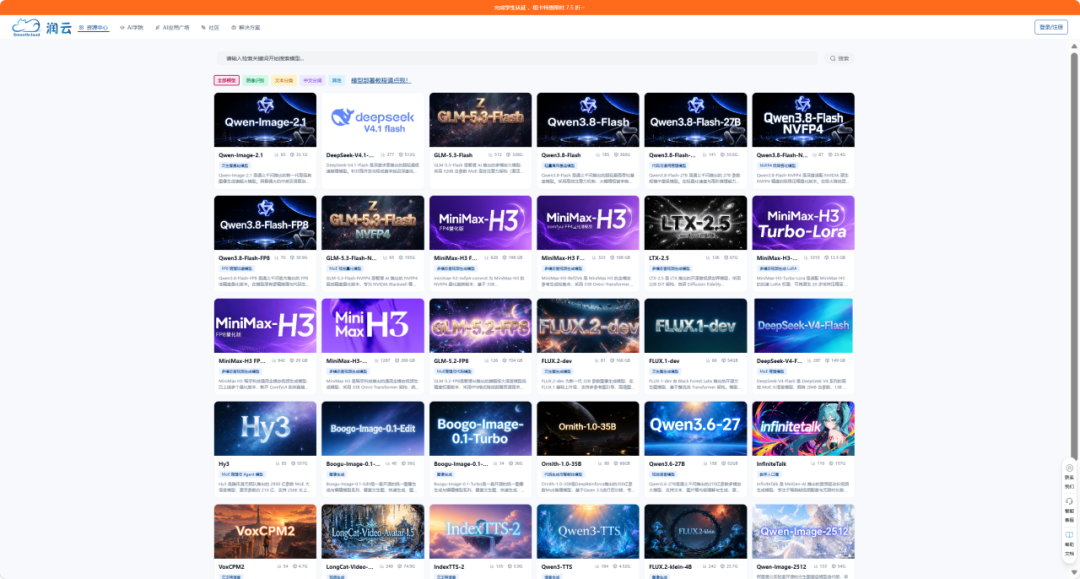The height and width of the screenshot is (579, 1080).
Task: Open the 社区 nav item
Action: [x=210, y=28]
